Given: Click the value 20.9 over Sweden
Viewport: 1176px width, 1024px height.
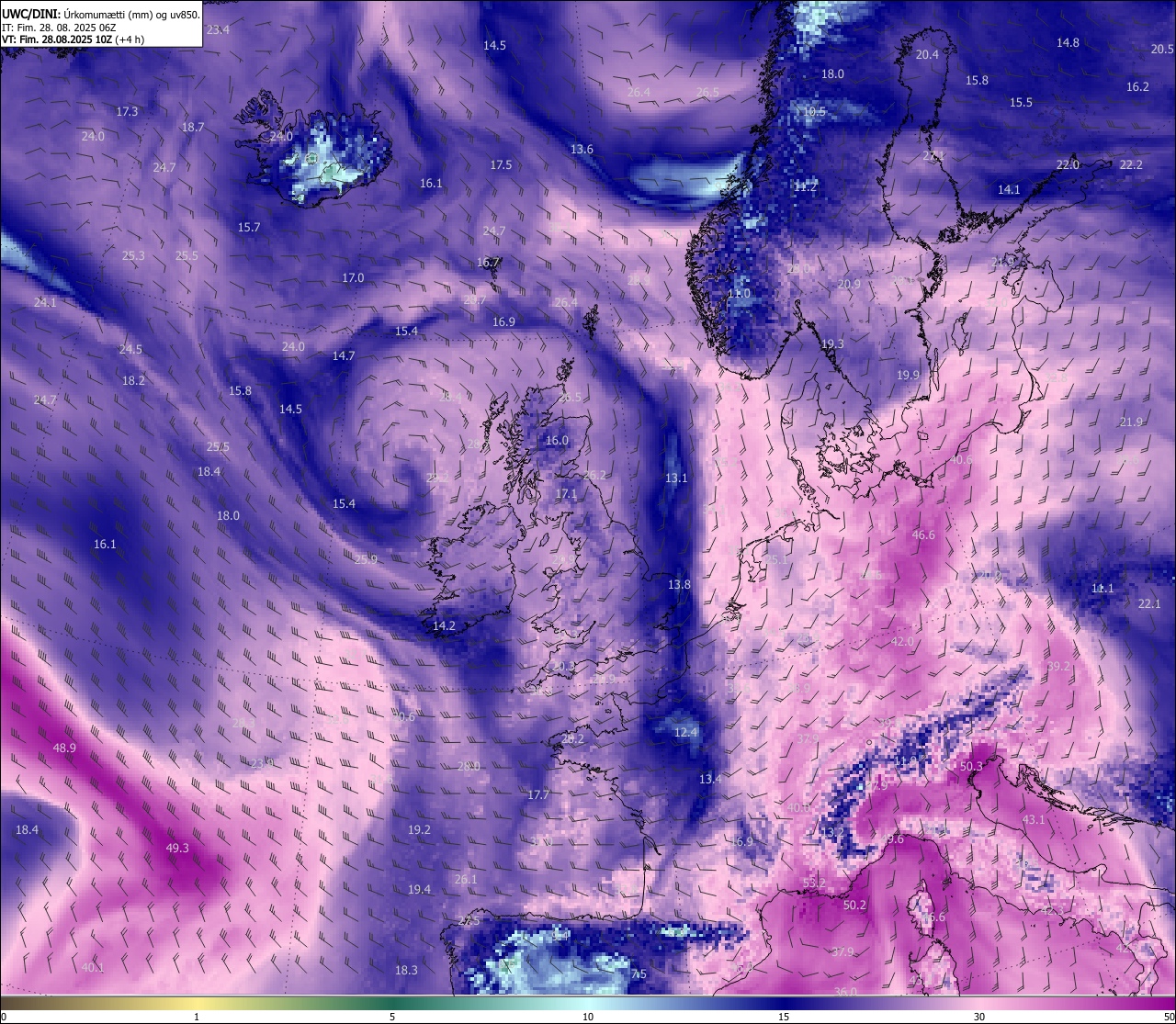Looking at the screenshot, I should [x=849, y=284].
